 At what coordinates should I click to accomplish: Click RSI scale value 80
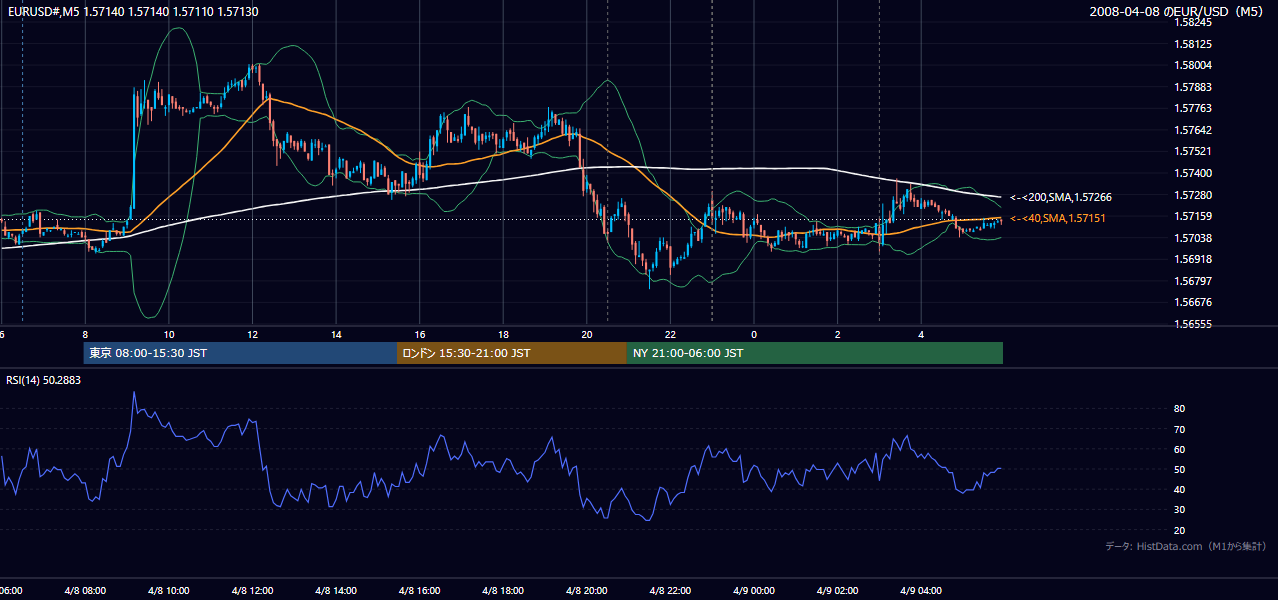coord(1180,409)
